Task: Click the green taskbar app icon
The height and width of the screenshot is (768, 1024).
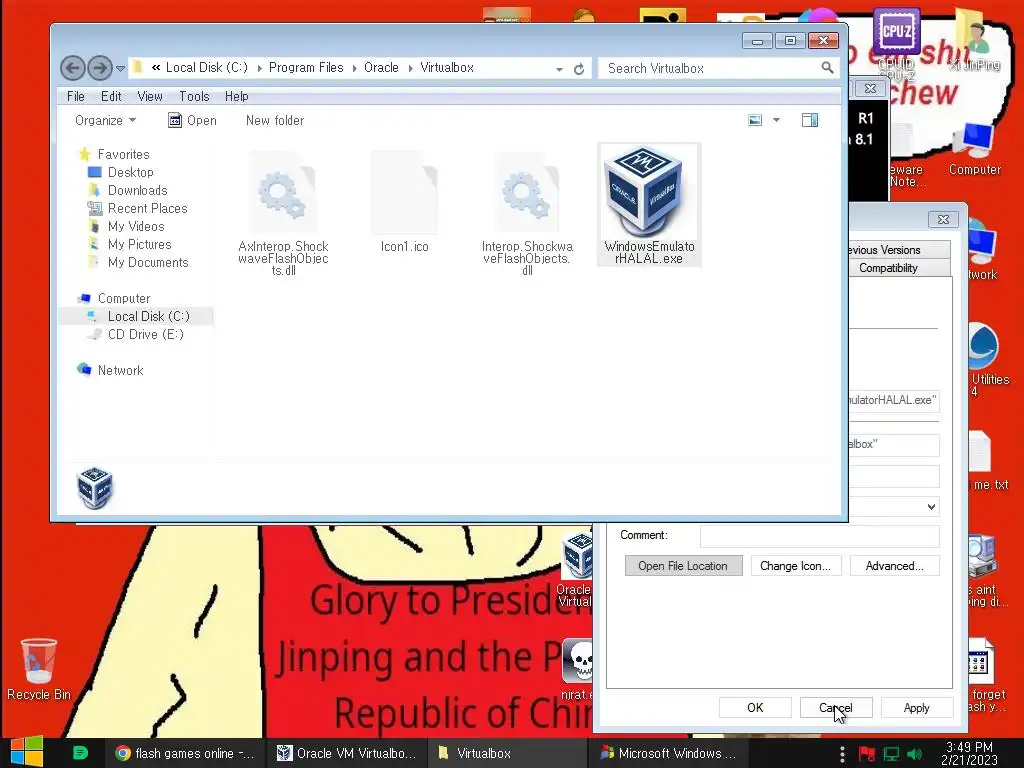Action: click(x=80, y=753)
